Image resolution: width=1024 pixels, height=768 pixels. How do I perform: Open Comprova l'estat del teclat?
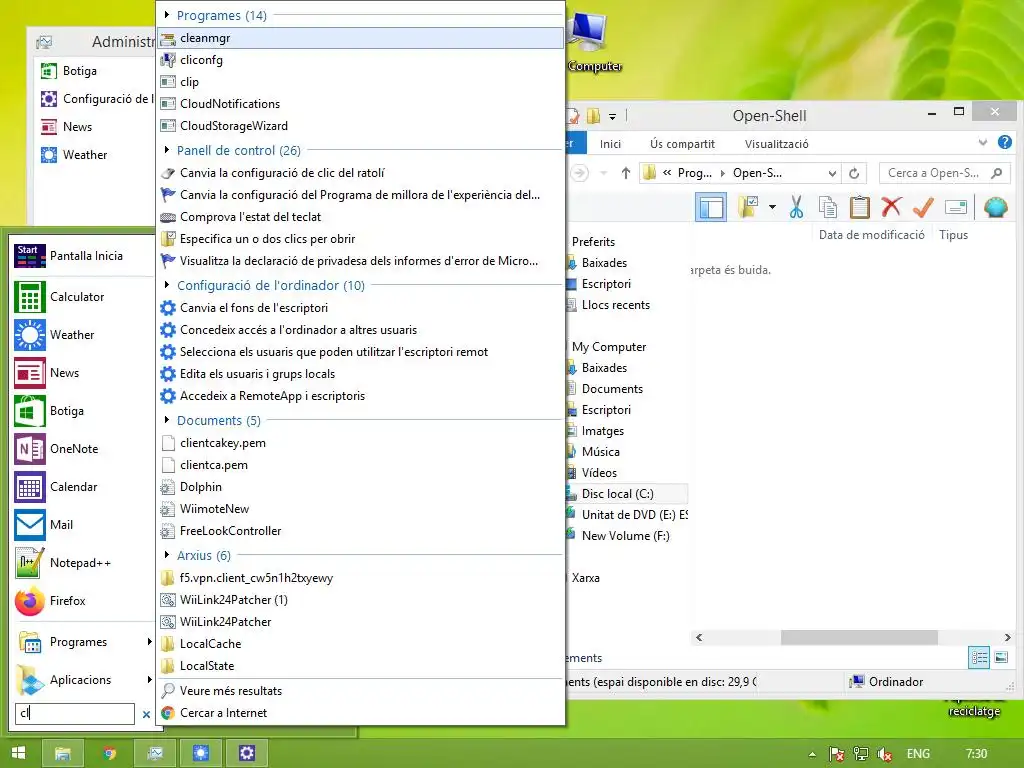click(360, 217)
